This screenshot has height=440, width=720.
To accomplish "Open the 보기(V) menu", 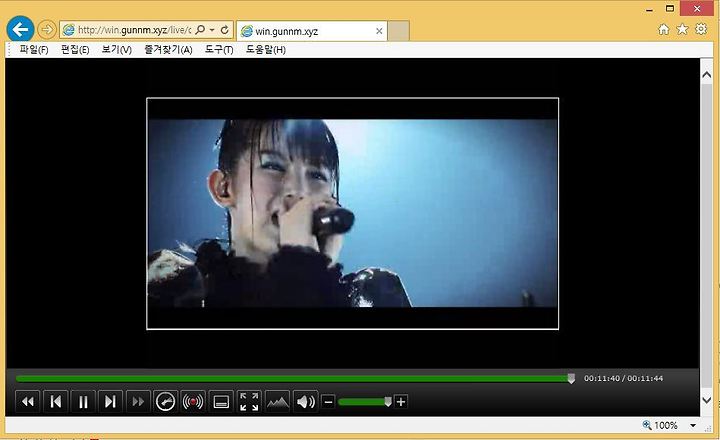I will tap(117, 50).
